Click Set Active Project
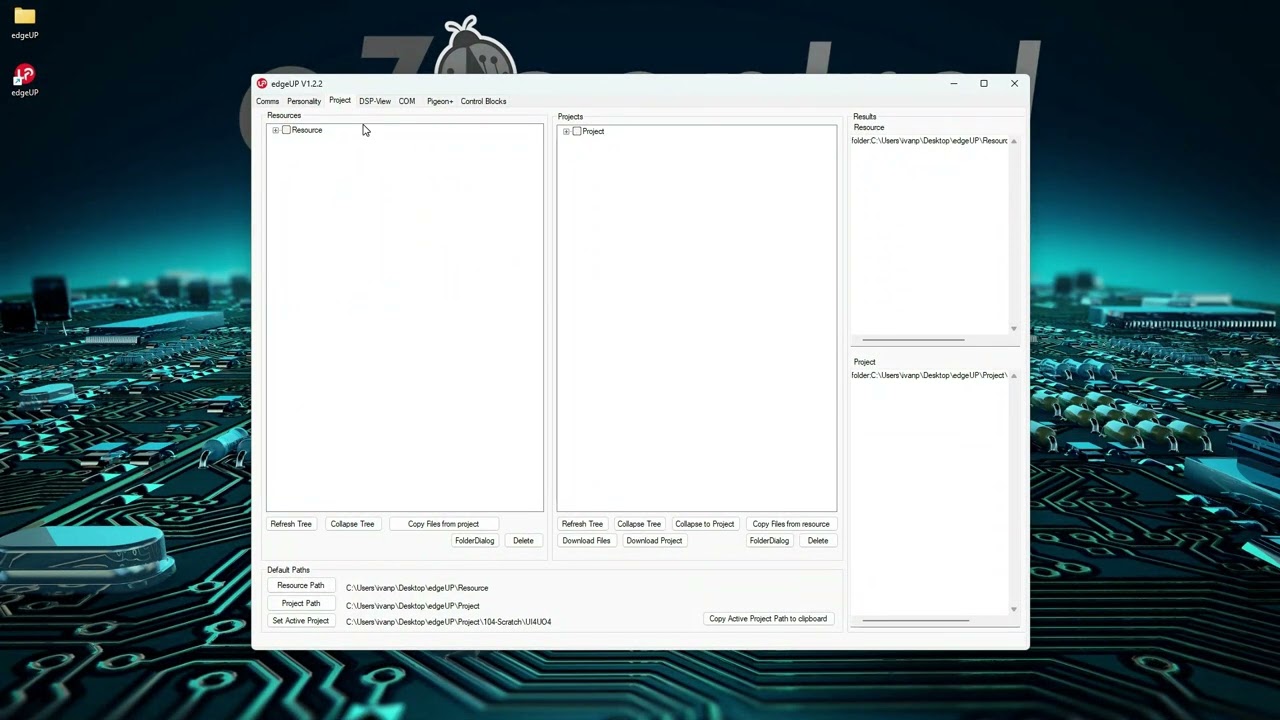Image resolution: width=1280 pixels, height=720 pixels. click(x=301, y=621)
